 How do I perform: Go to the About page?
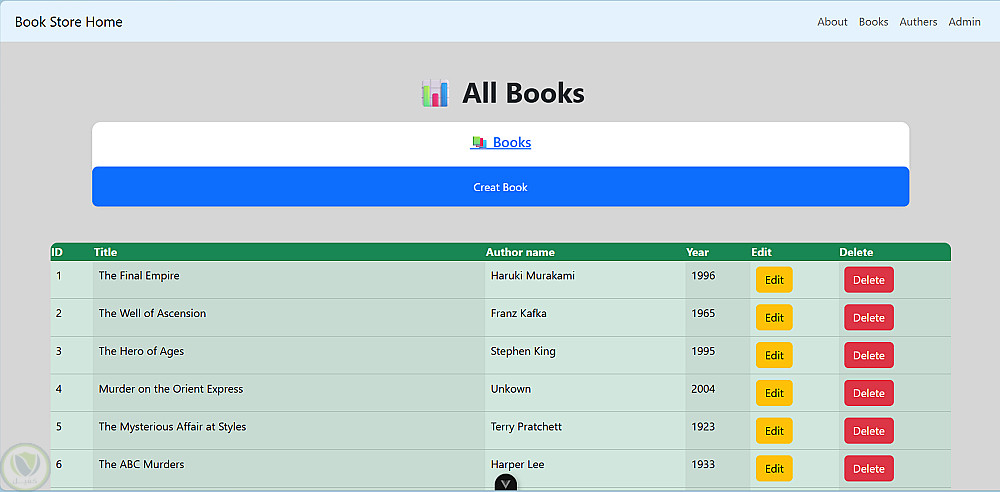point(832,22)
